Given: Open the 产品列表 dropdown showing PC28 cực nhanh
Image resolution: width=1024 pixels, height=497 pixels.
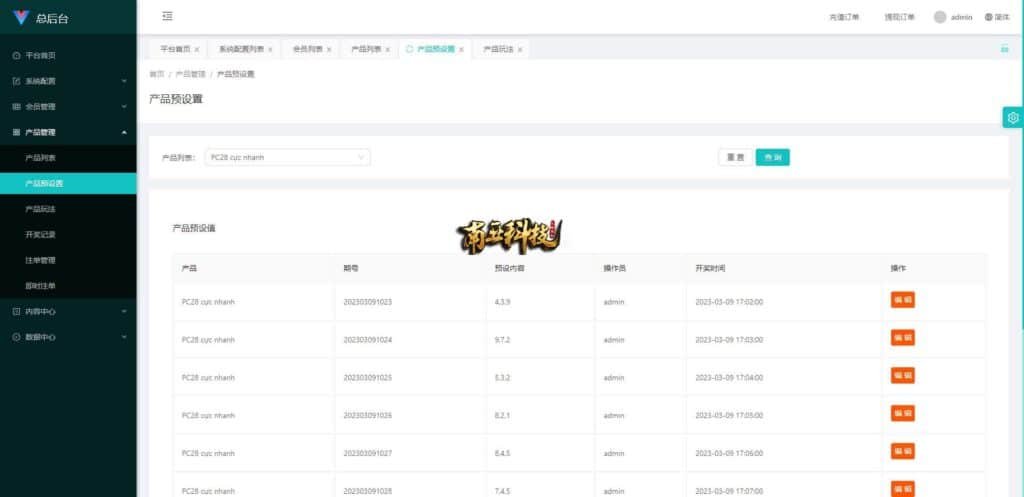Looking at the screenshot, I should click(x=287, y=157).
